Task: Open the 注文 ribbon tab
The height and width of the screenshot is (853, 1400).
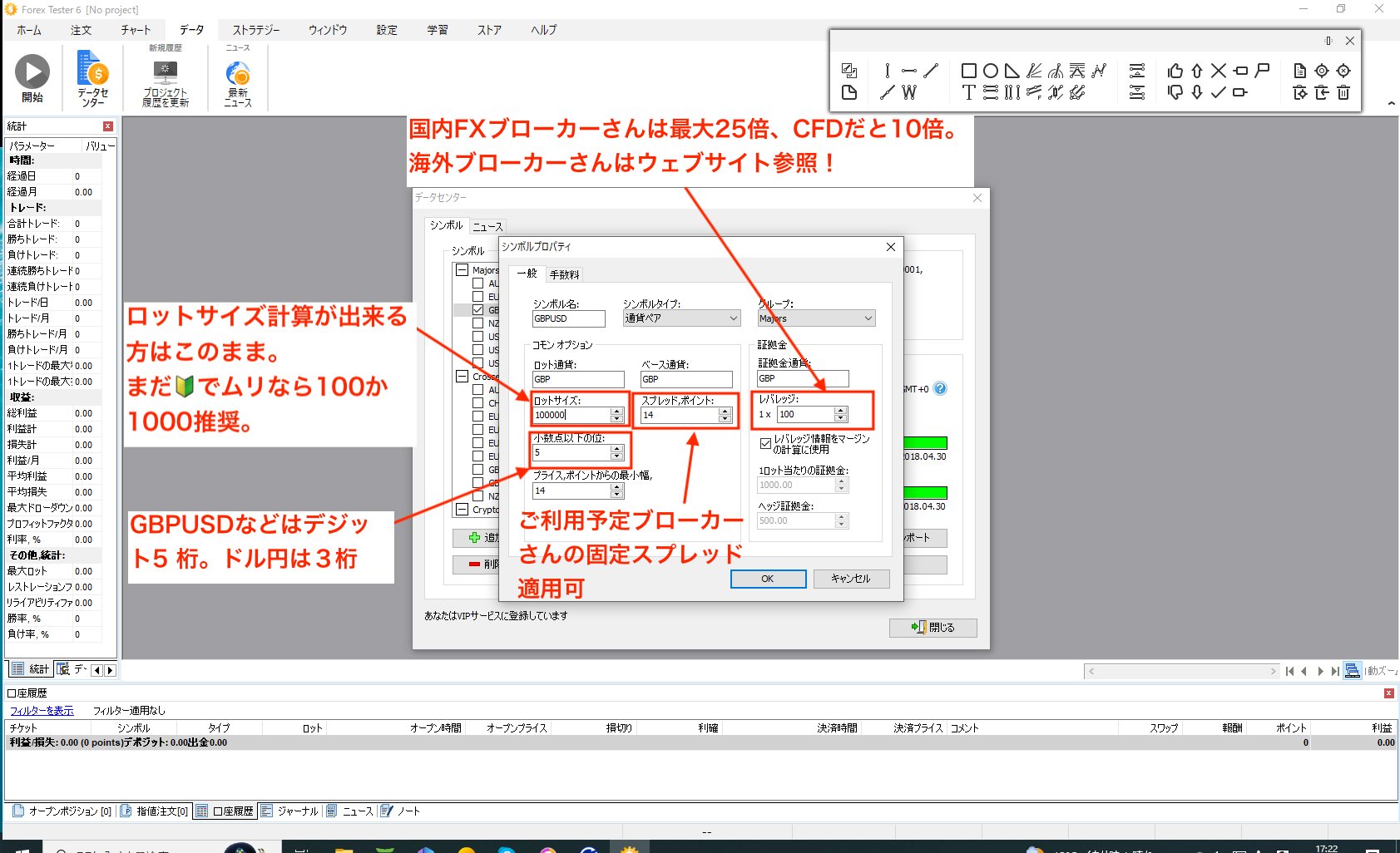Action: [81, 30]
